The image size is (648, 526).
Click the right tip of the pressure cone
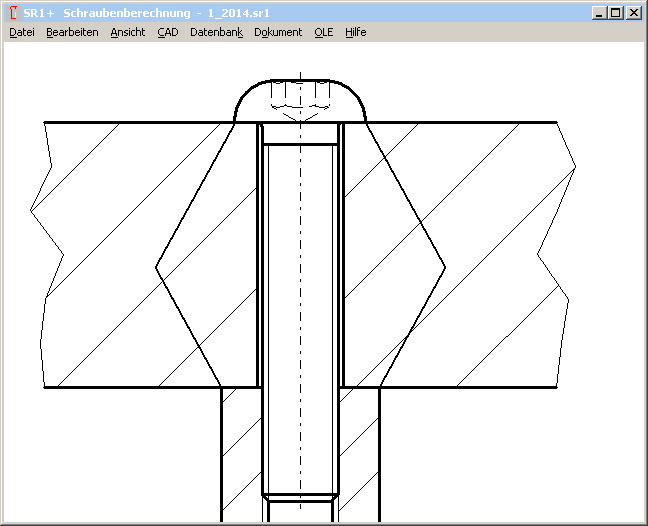(x=443, y=267)
